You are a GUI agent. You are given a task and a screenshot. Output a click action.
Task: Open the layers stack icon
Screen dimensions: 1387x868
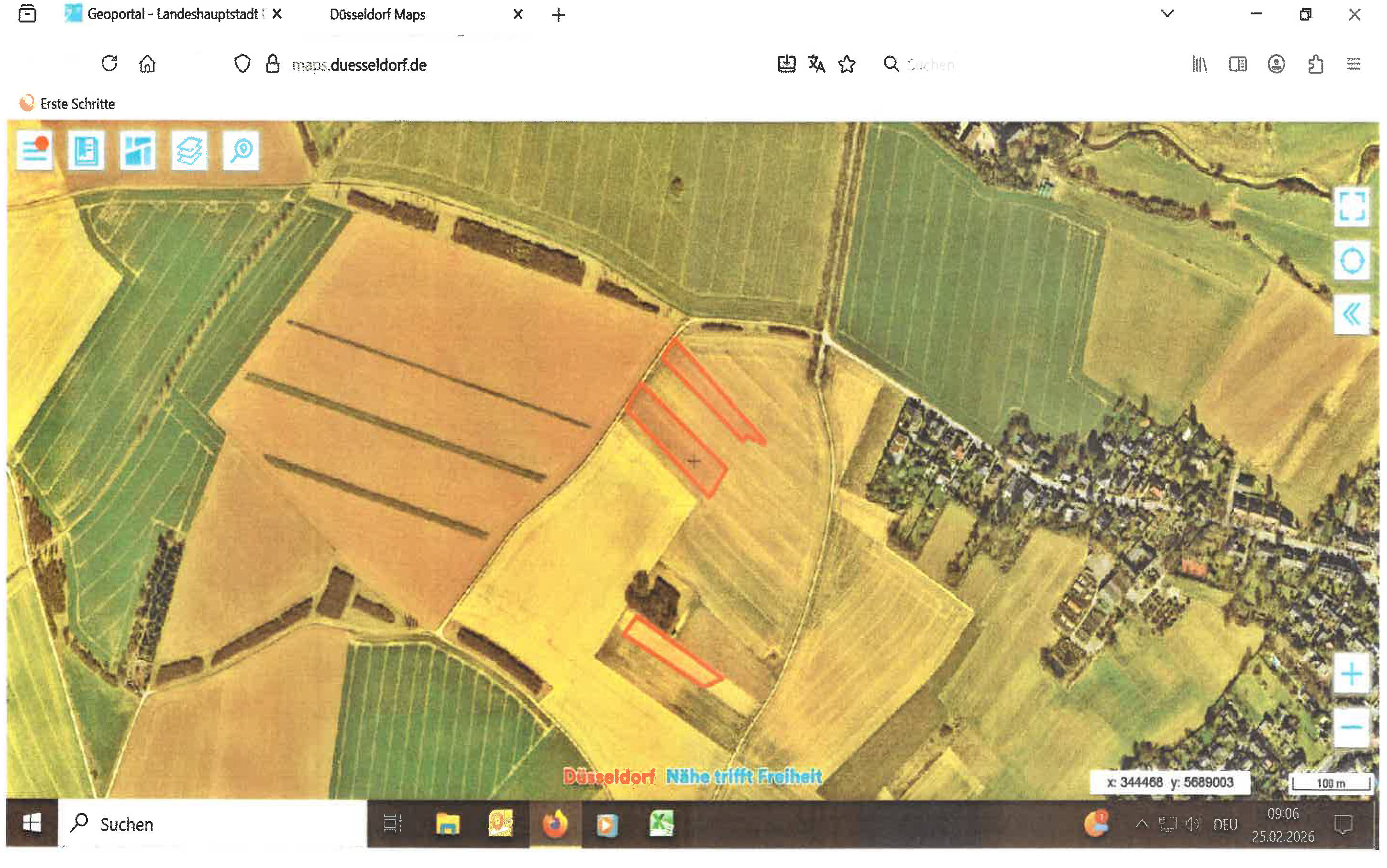[189, 151]
